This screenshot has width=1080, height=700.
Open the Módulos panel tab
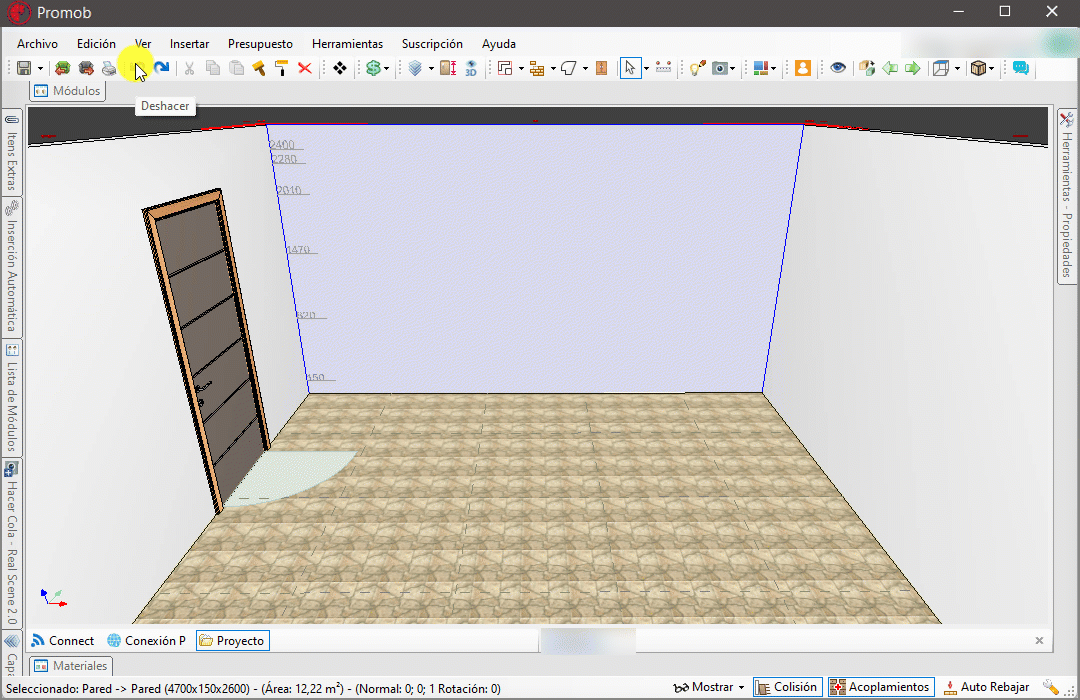(68, 91)
